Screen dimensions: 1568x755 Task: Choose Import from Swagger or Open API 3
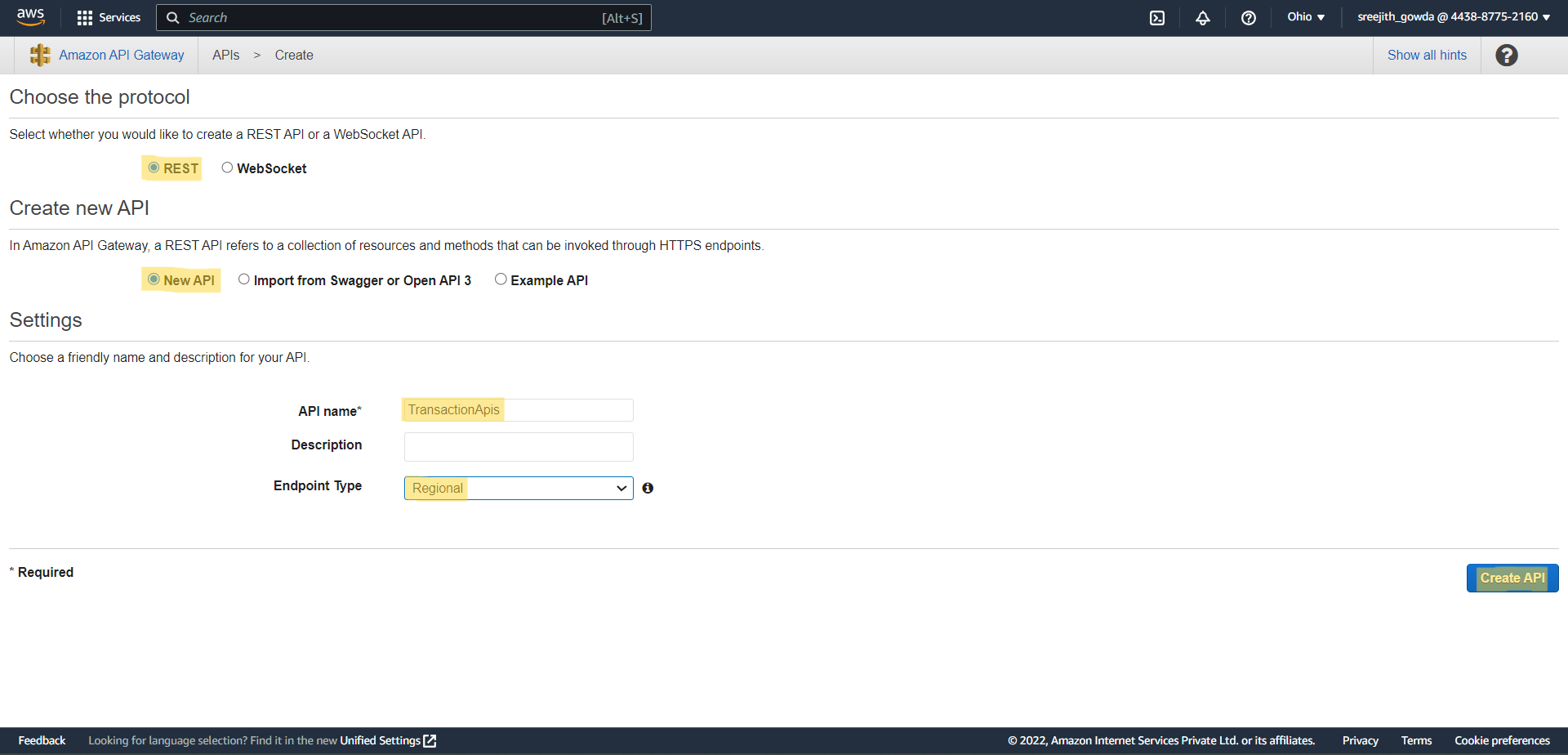pyautogui.click(x=243, y=279)
